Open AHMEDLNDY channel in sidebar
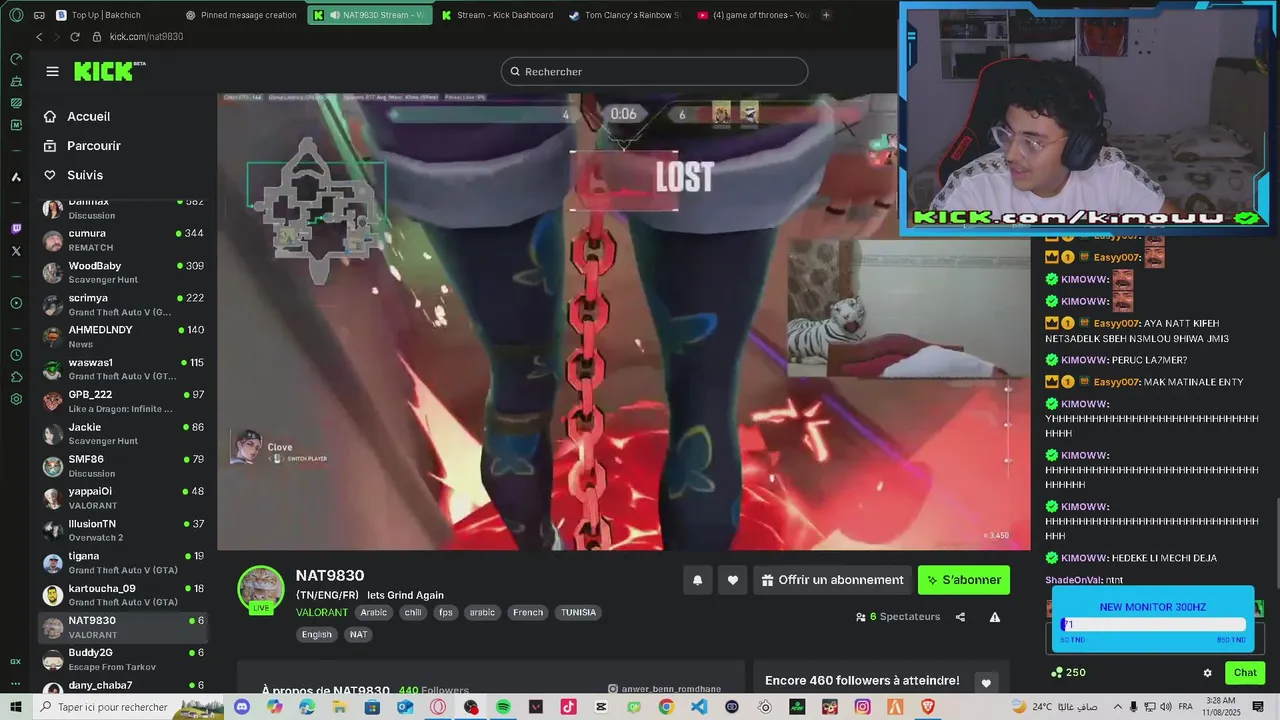This screenshot has width=1280, height=720. 123,336
